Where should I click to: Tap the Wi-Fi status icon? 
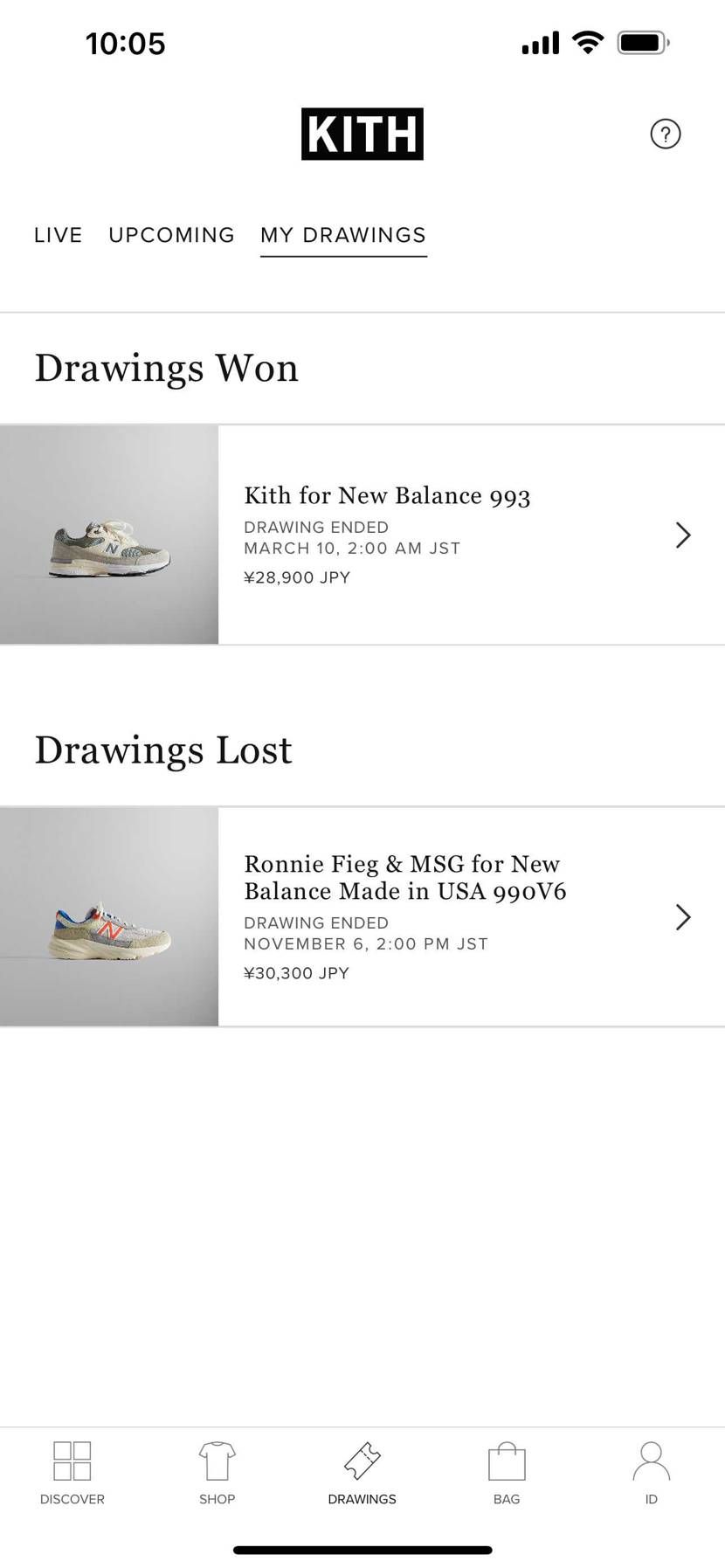[x=588, y=42]
